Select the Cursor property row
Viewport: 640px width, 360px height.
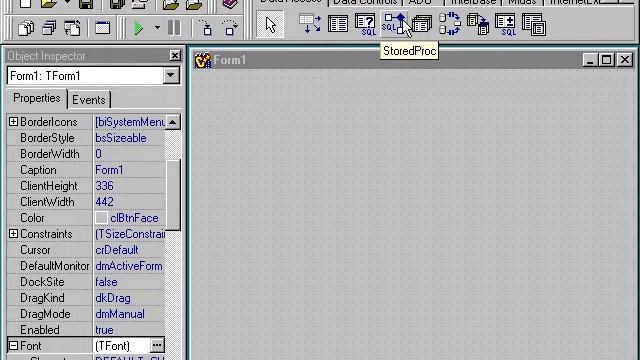86,250
